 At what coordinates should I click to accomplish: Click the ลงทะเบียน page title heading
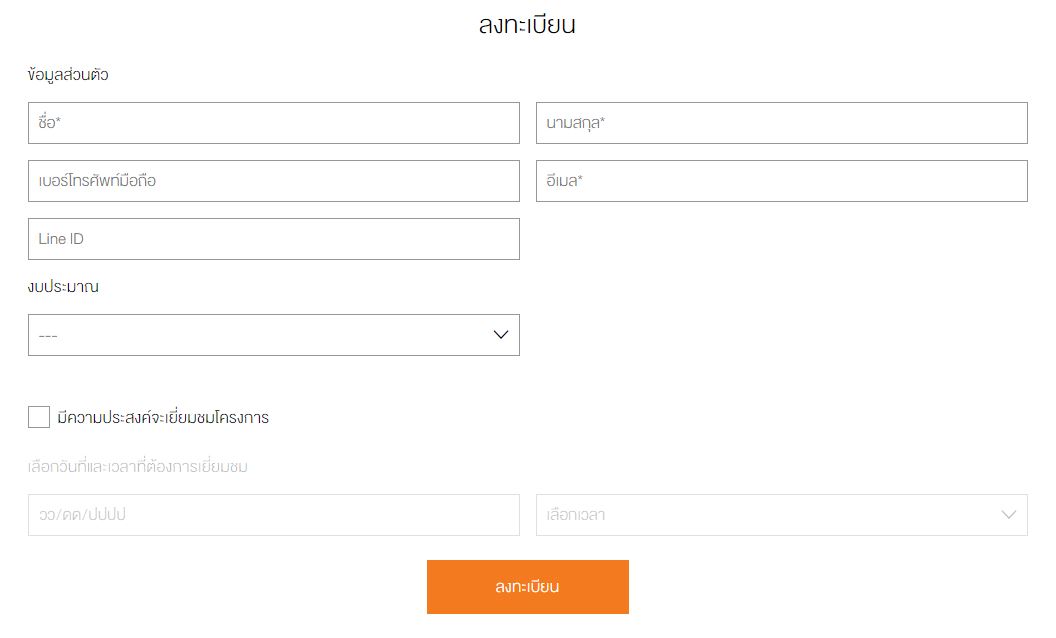point(527,25)
